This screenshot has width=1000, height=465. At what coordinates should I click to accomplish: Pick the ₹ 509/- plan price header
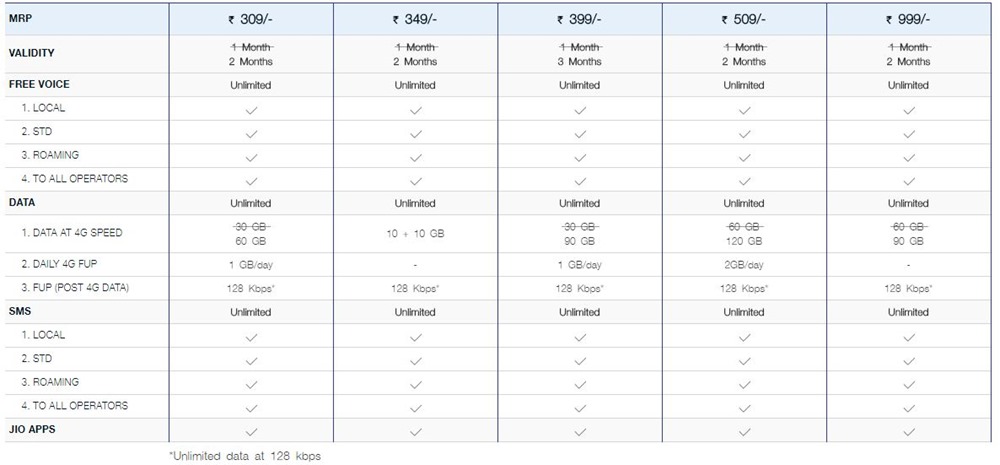[743, 19]
